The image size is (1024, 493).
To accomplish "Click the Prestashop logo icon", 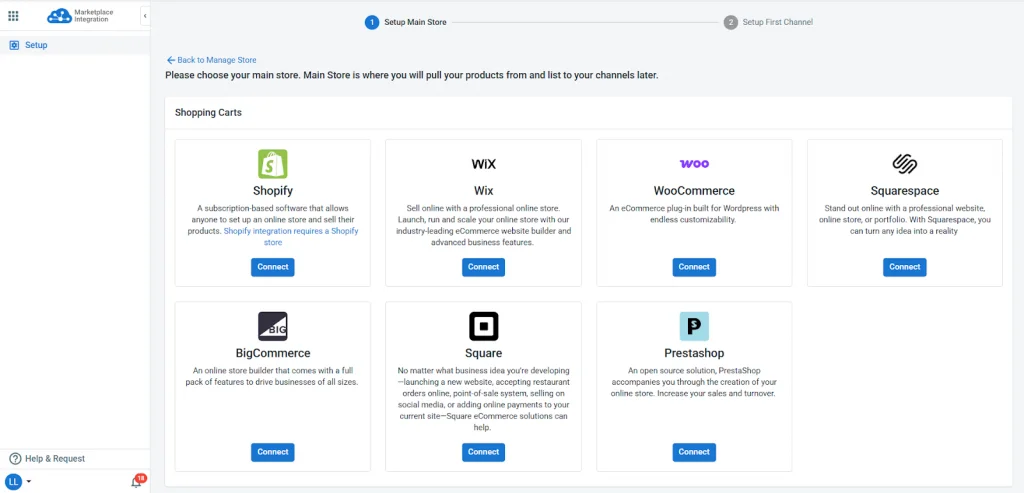I will click(694, 326).
